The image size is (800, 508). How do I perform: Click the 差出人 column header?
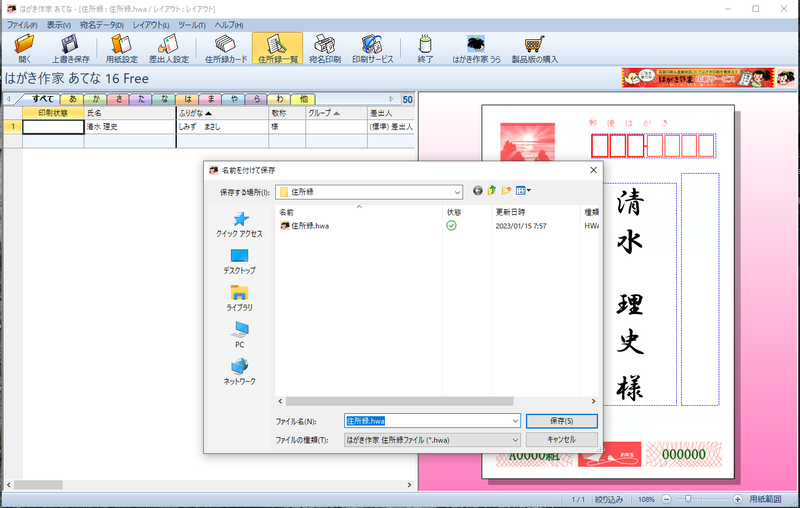pyautogui.click(x=391, y=113)
